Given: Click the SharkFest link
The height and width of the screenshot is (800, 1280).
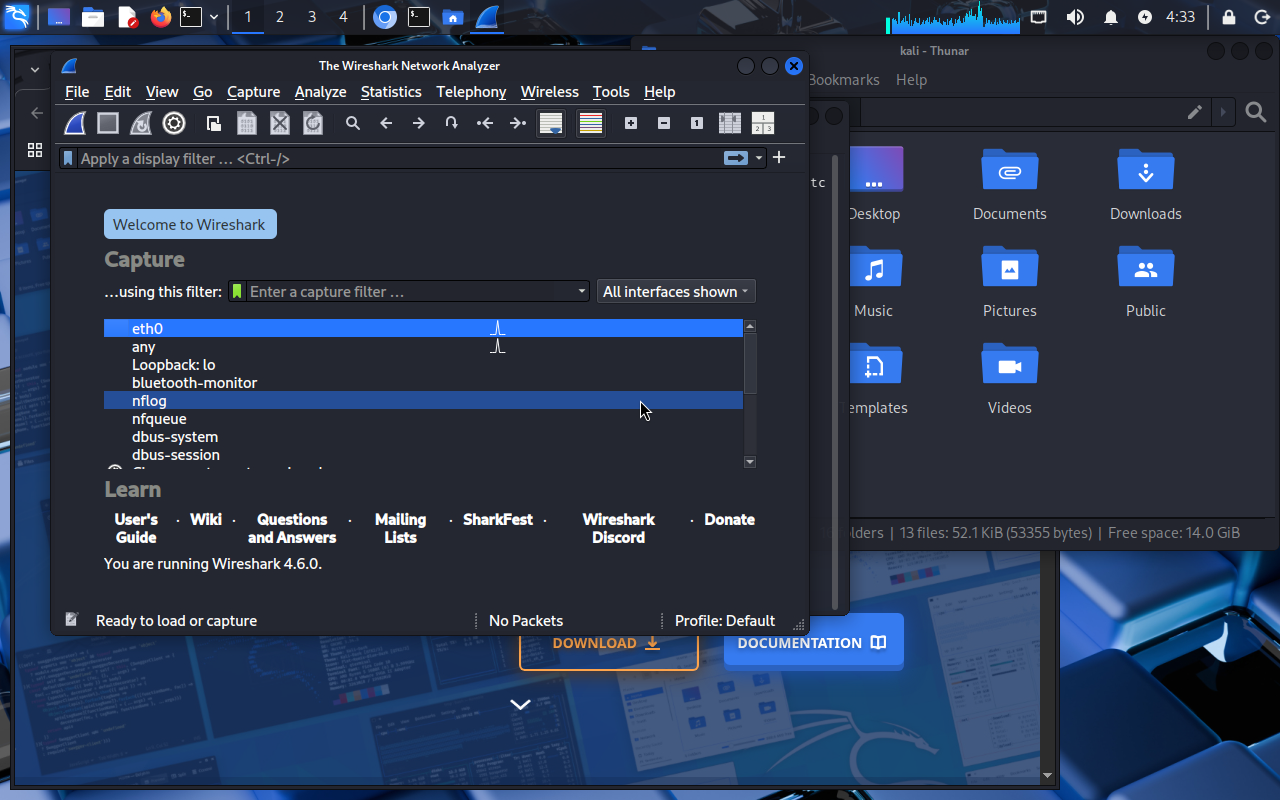Looking at the screenshot, I should click(x=498, y=519).
